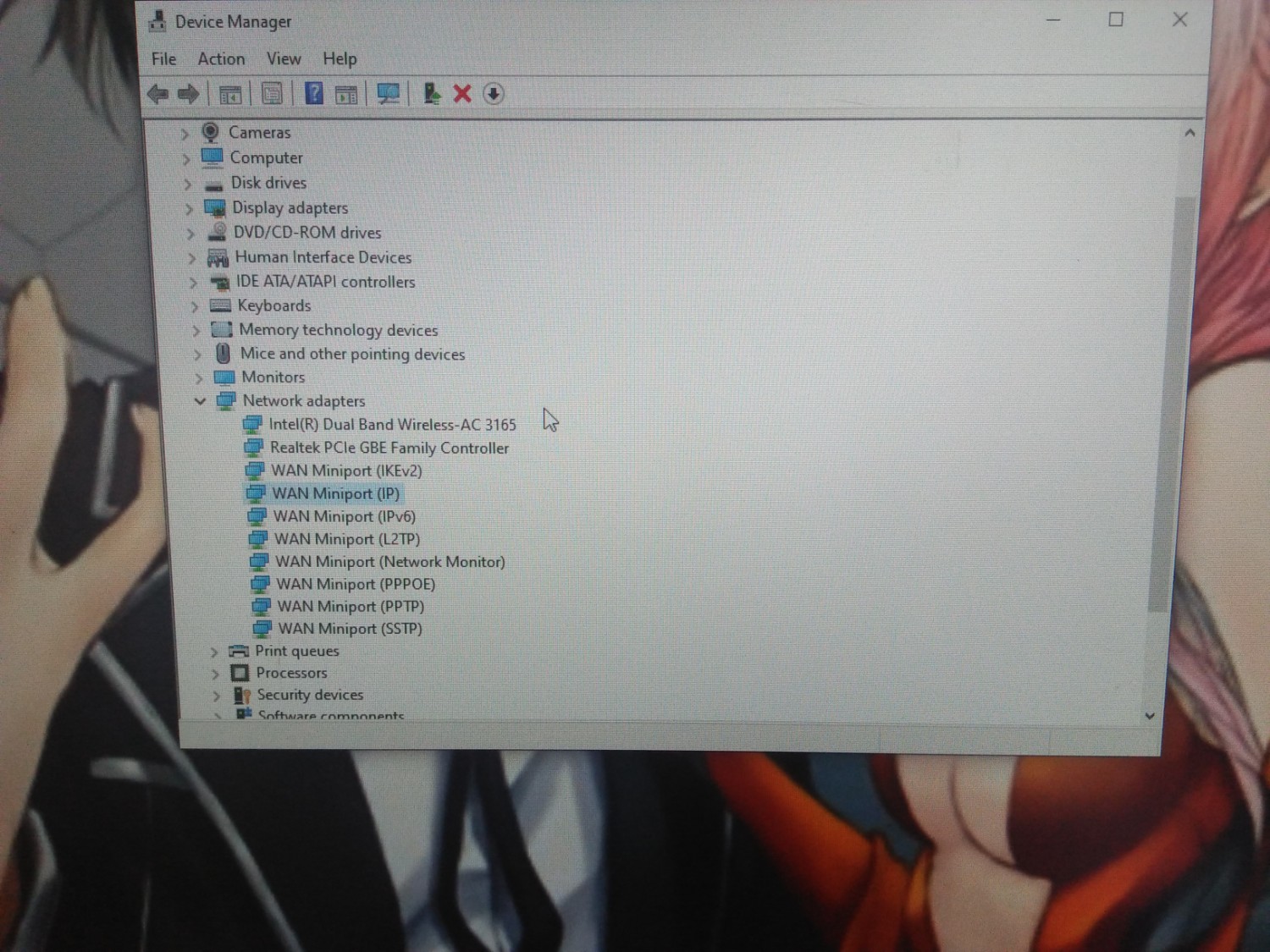Click the Monitors label

pos(273,377)
